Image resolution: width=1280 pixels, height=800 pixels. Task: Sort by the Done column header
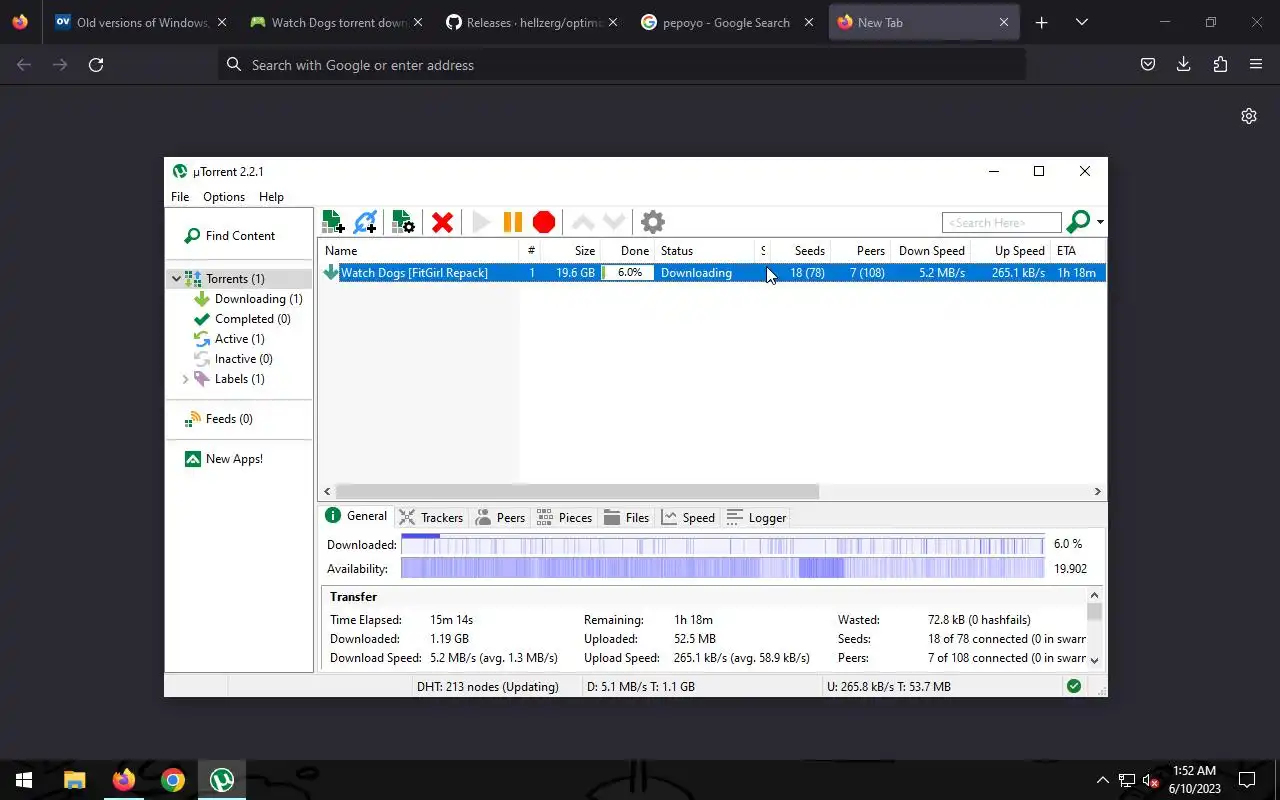pos(628,251)
